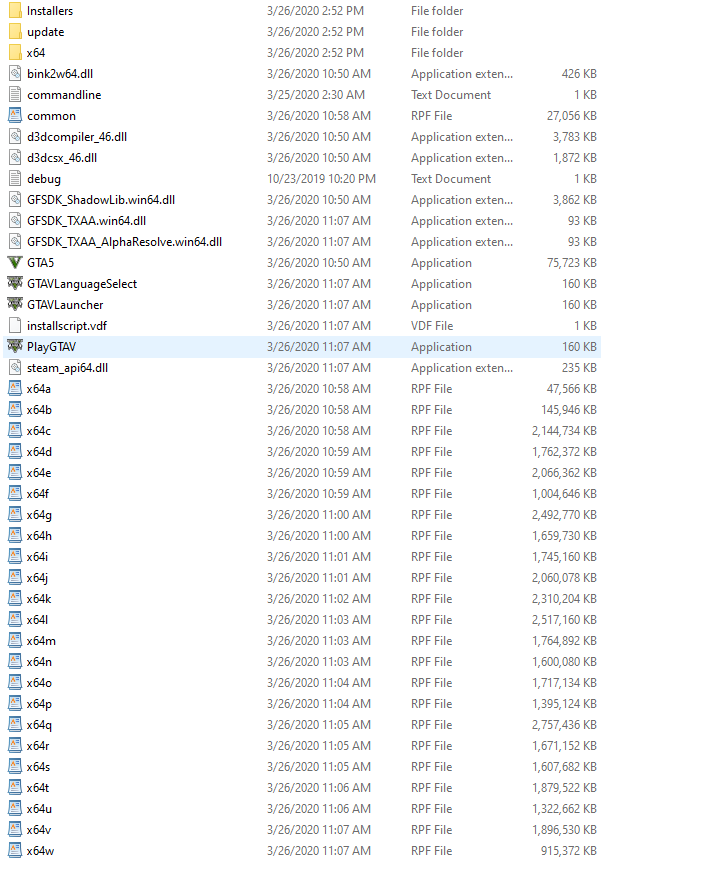Click the VDF File type label
The width and height of the screenshot is (717, 871).
coord(432,326)
